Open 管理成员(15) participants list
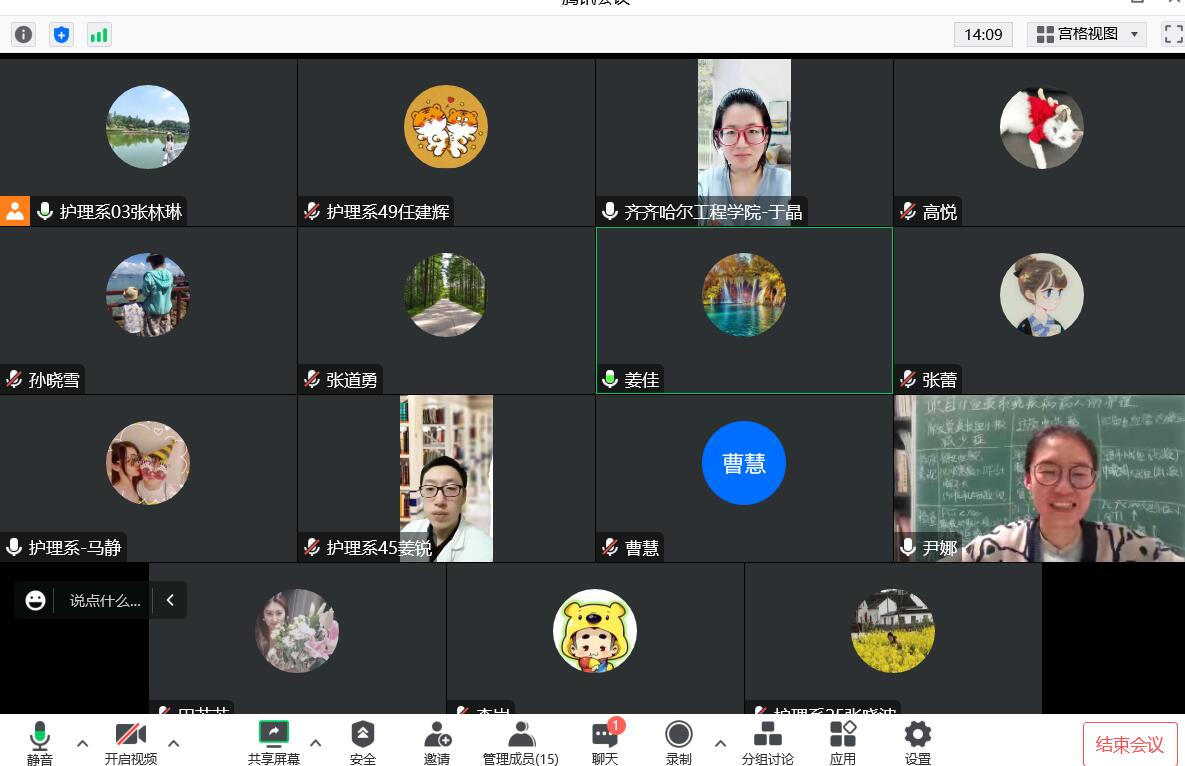This screenshot has height=766, width=1185. (520, 742)
